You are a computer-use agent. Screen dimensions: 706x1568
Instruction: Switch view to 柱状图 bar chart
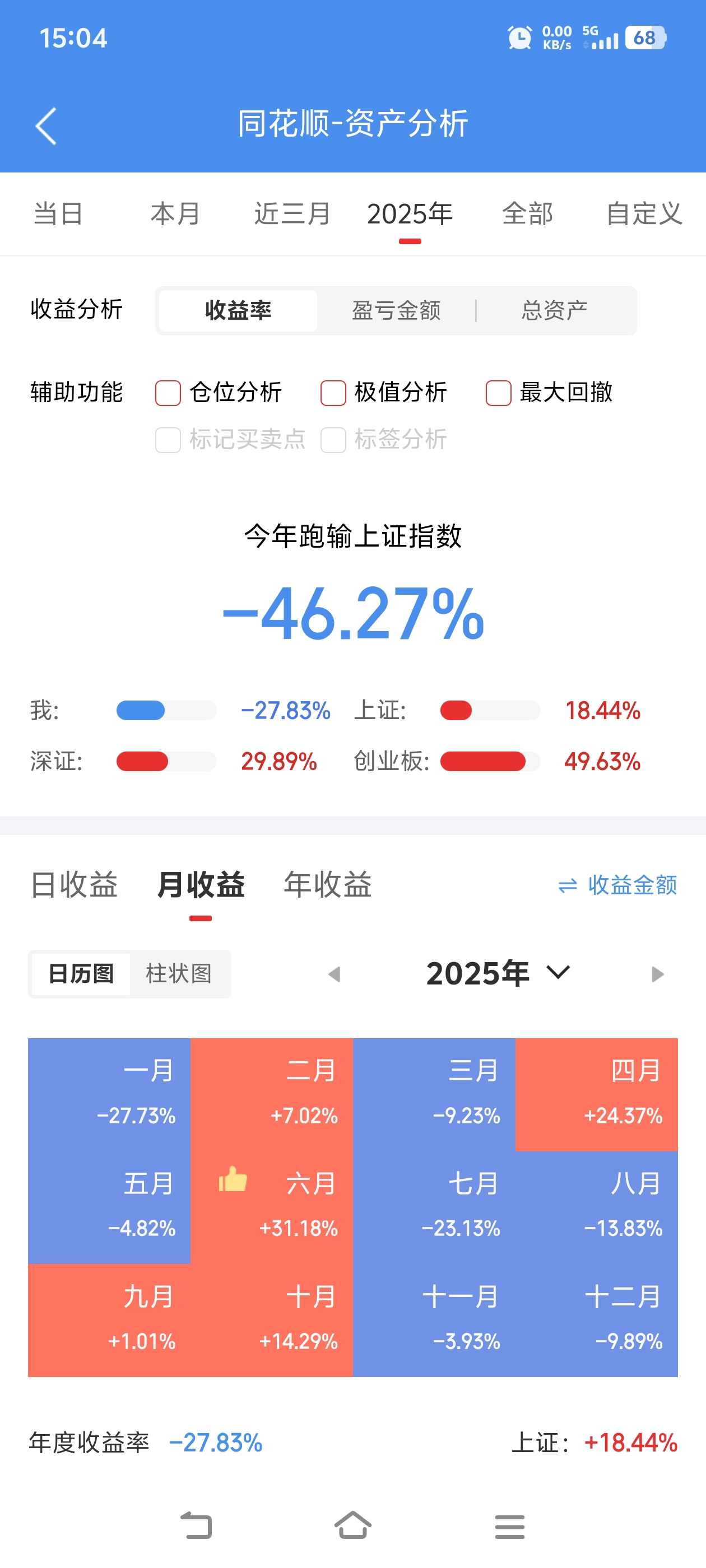(x=179, y=973)
